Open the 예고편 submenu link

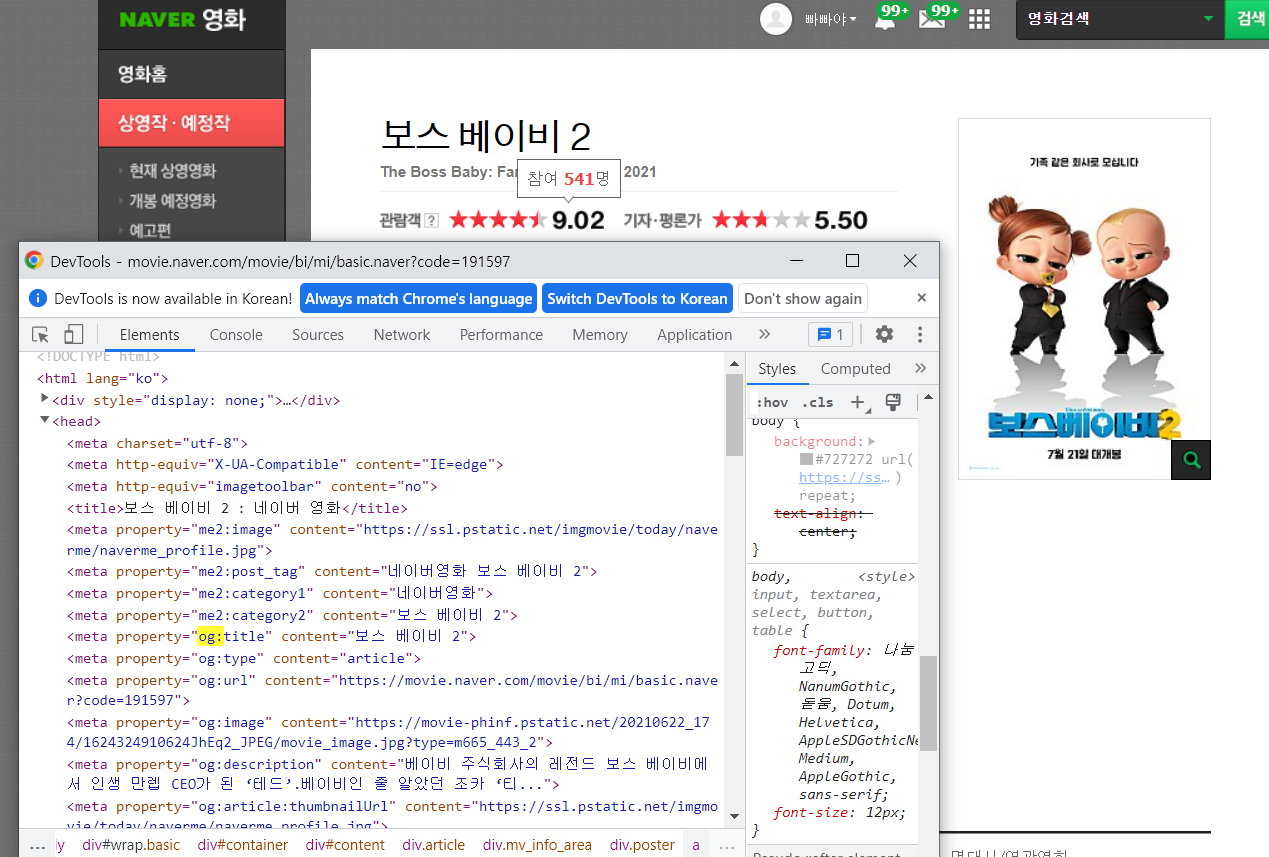[150, 231]
